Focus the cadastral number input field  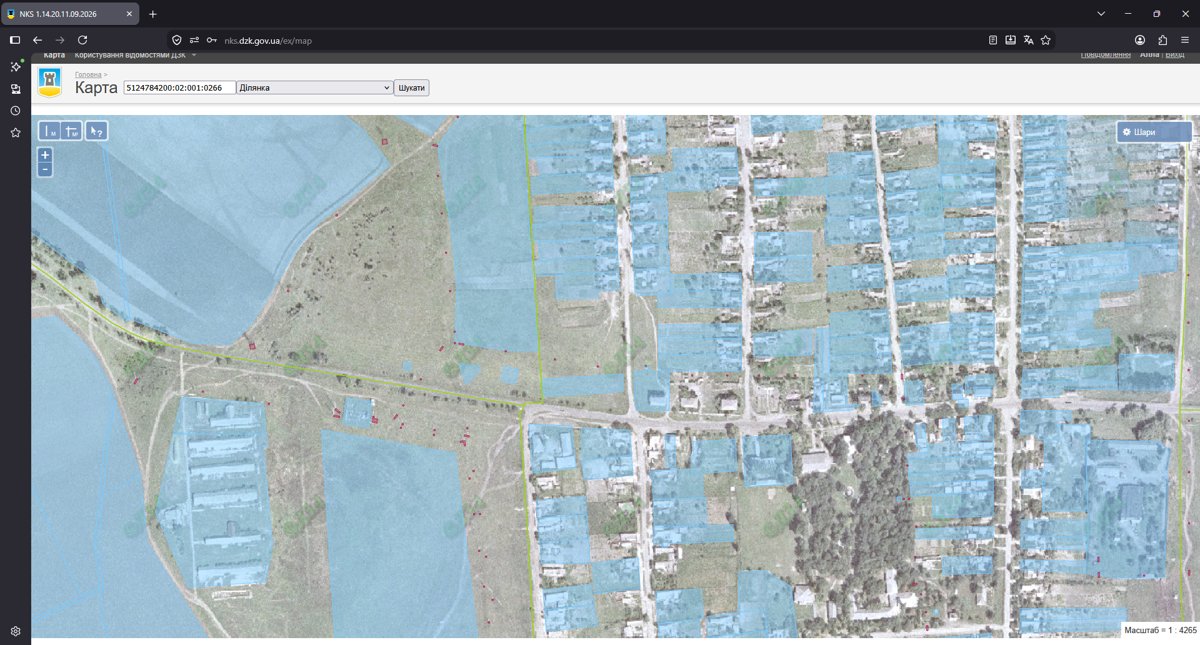coord(179,88)
